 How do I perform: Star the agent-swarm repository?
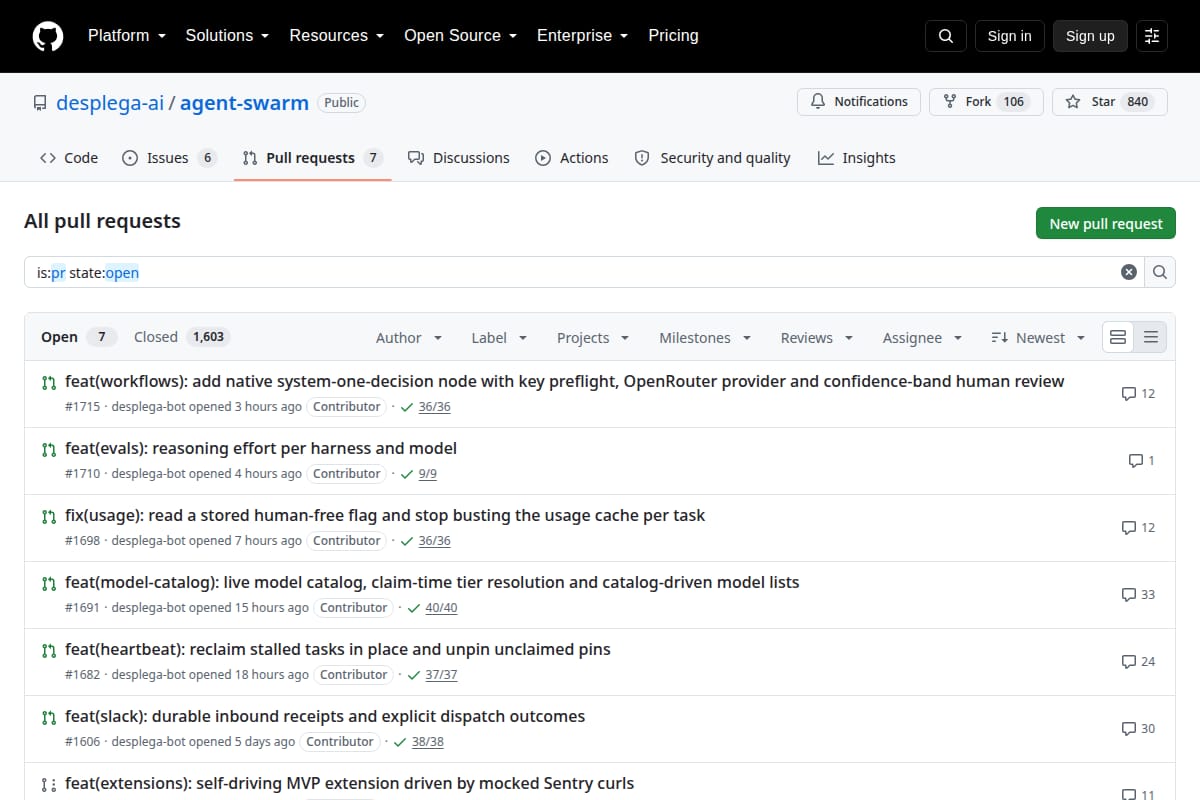click(x=1110, y=102)
